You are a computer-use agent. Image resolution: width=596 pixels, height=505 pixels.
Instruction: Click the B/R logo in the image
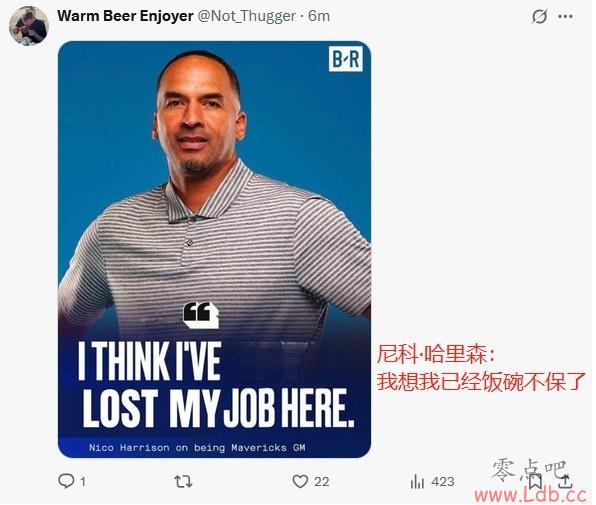tap(346, 59)
